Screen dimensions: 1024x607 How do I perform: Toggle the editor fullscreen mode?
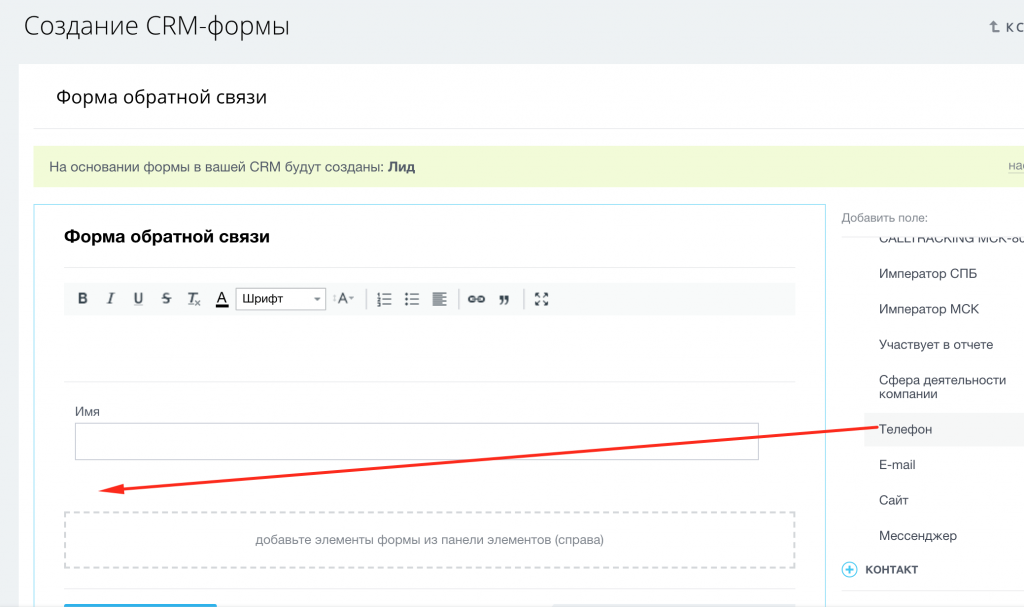(541, 298)
